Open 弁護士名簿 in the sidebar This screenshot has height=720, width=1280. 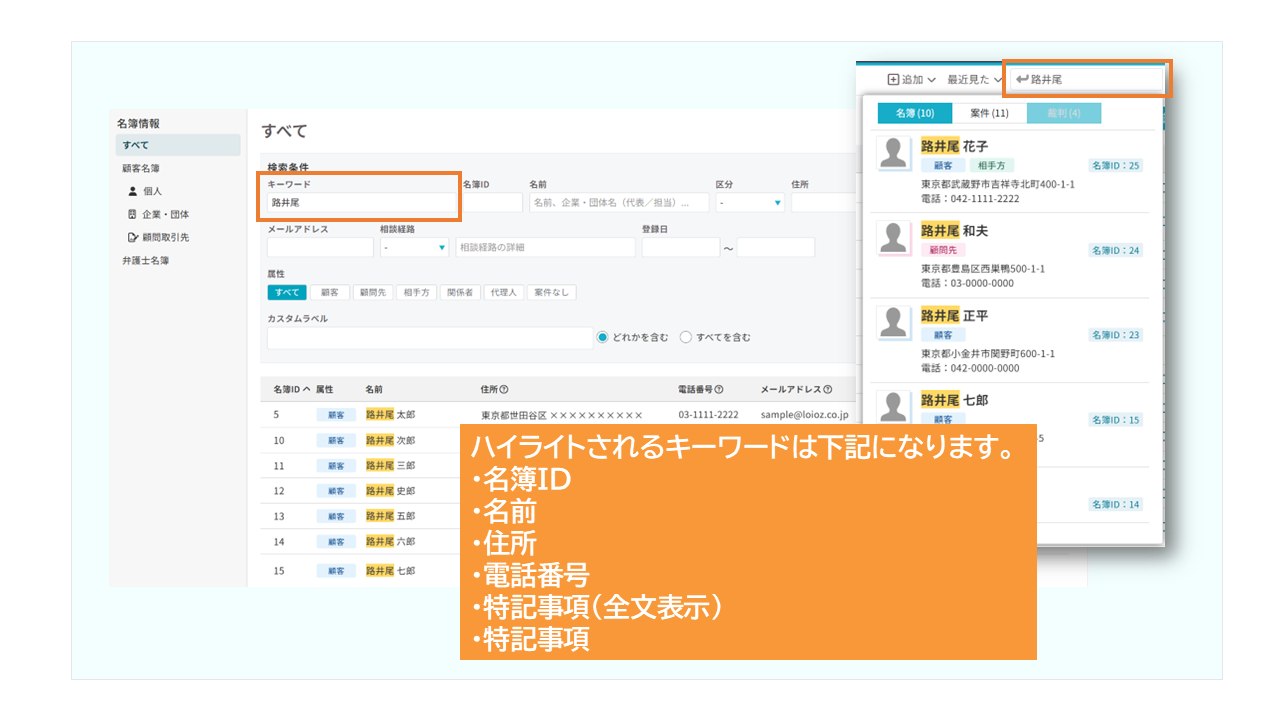point(146,260)
